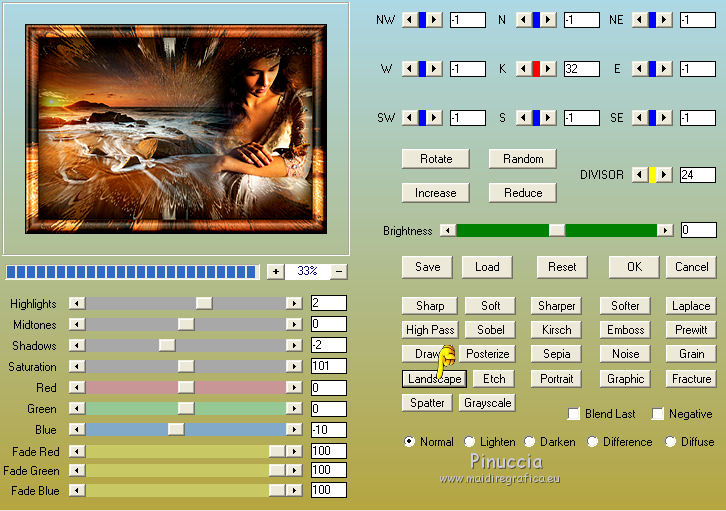Select the Lighten blend mode
This screenshot has width=726, height=511.
pyautogui.click(x=469, y=442)
